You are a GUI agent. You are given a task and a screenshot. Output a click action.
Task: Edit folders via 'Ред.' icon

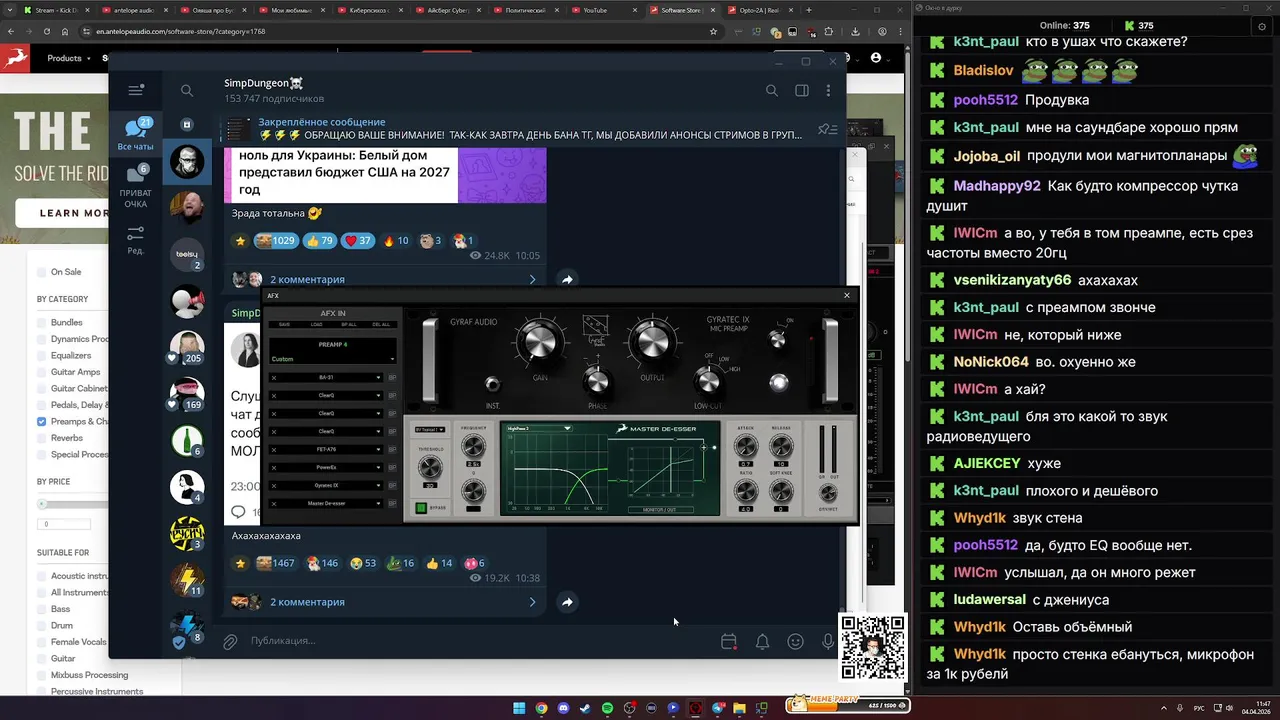coord(136,240)
